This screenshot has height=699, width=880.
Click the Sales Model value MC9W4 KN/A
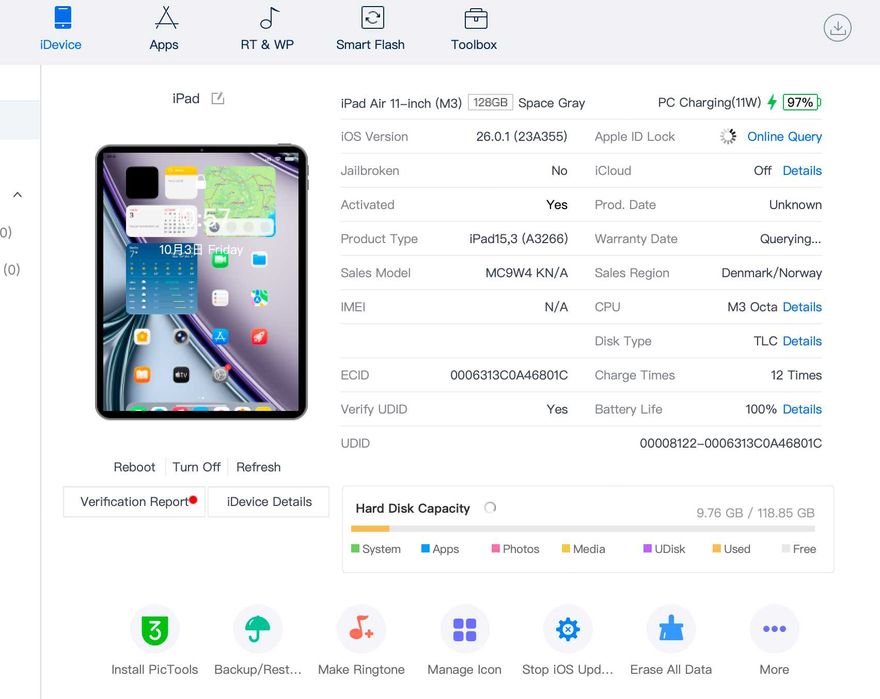click(x=526, y=273)
